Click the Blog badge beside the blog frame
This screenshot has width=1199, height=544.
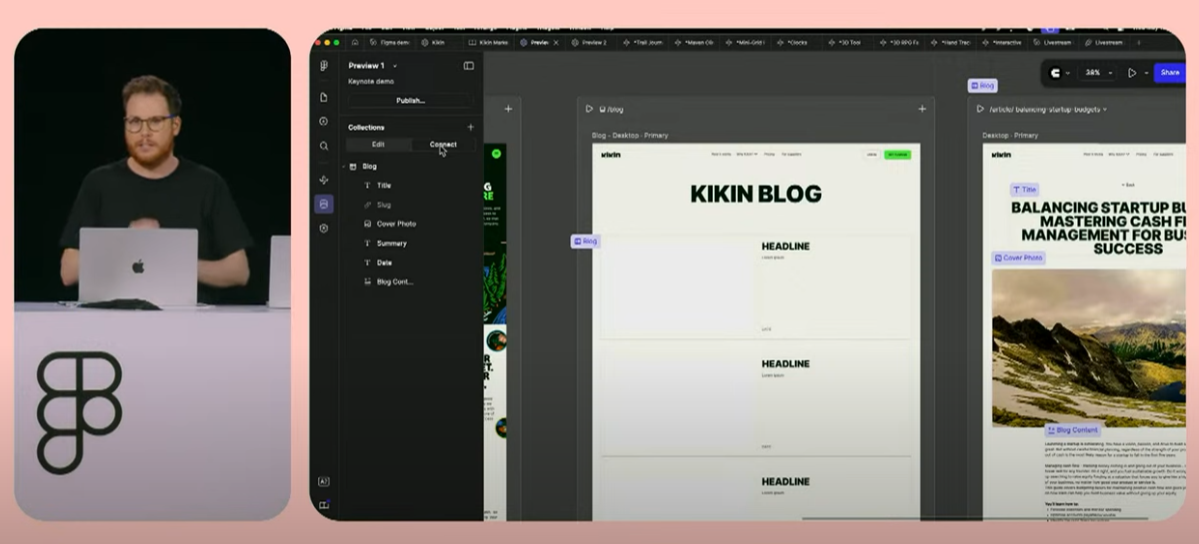pyautogui.click(x=585, y=241)
